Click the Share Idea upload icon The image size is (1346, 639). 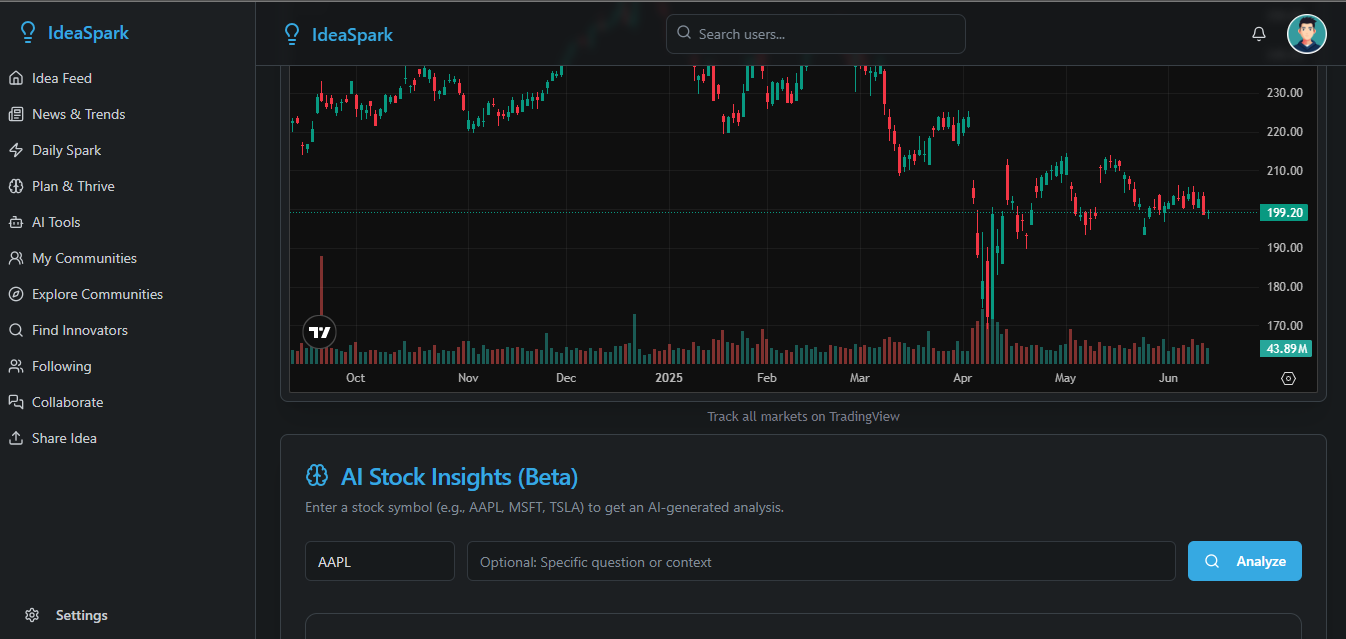coord(15,438)
